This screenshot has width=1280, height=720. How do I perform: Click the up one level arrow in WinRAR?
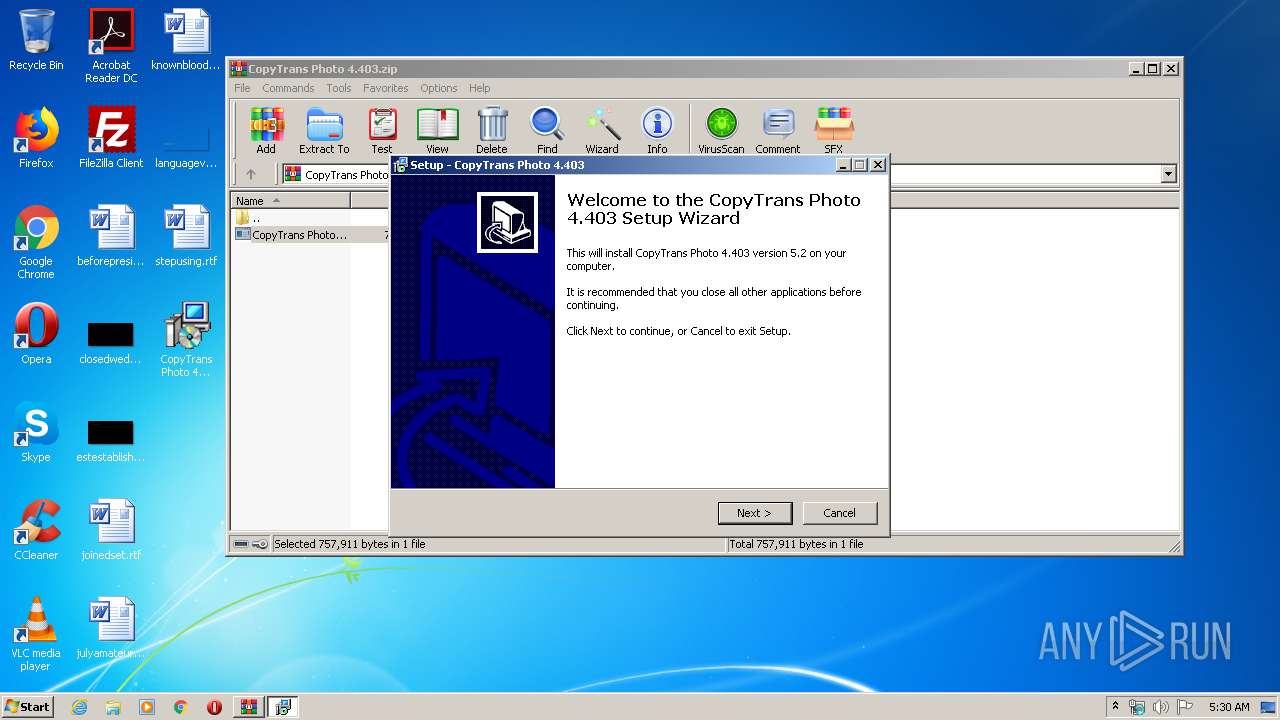[251, 174]
